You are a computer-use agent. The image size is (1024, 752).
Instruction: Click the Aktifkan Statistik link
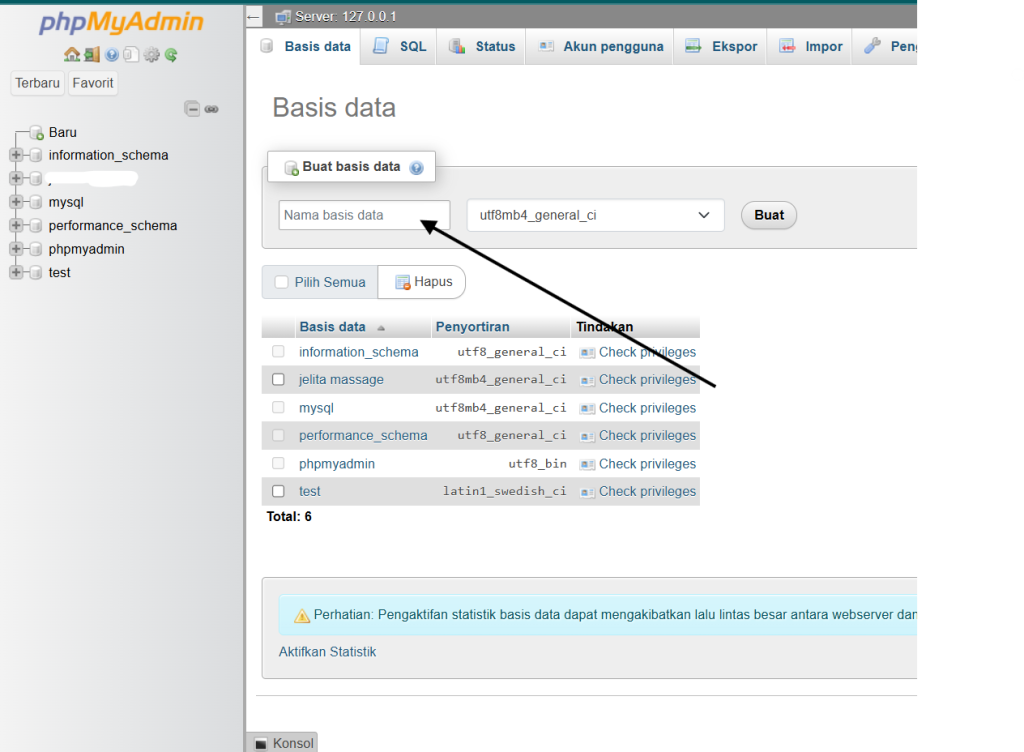[327, 652]
